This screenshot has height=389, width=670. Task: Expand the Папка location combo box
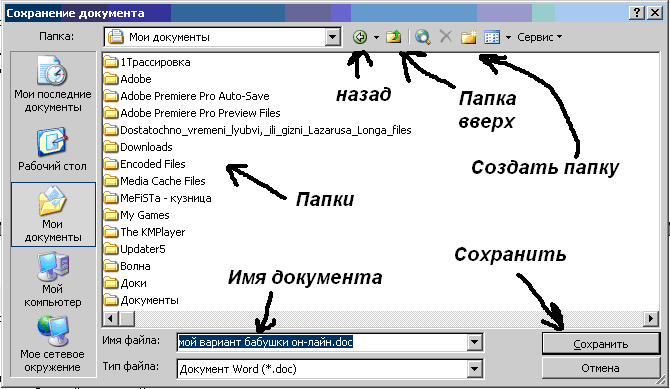click(x=332, y=37)
